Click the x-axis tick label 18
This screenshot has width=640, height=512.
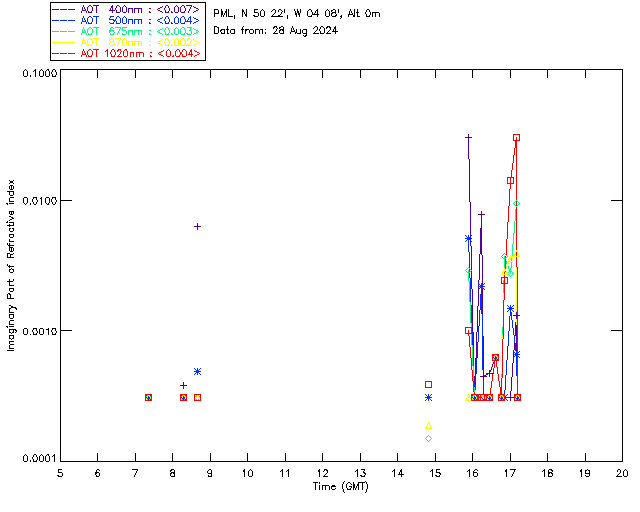[x=547, y=473]
